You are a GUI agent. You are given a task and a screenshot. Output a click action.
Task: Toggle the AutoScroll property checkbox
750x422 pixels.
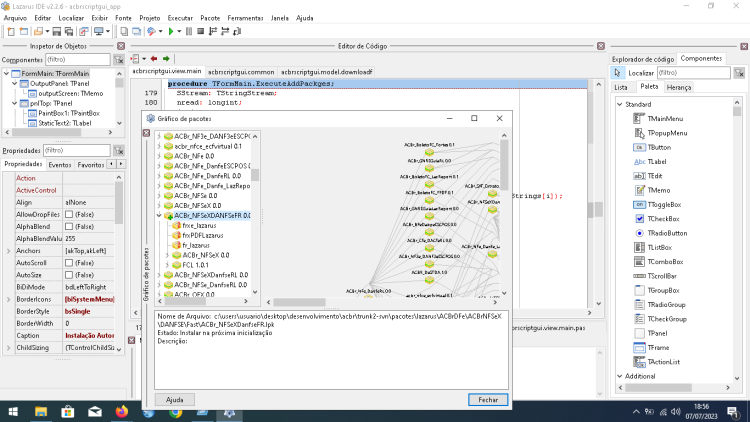[69, 263]
